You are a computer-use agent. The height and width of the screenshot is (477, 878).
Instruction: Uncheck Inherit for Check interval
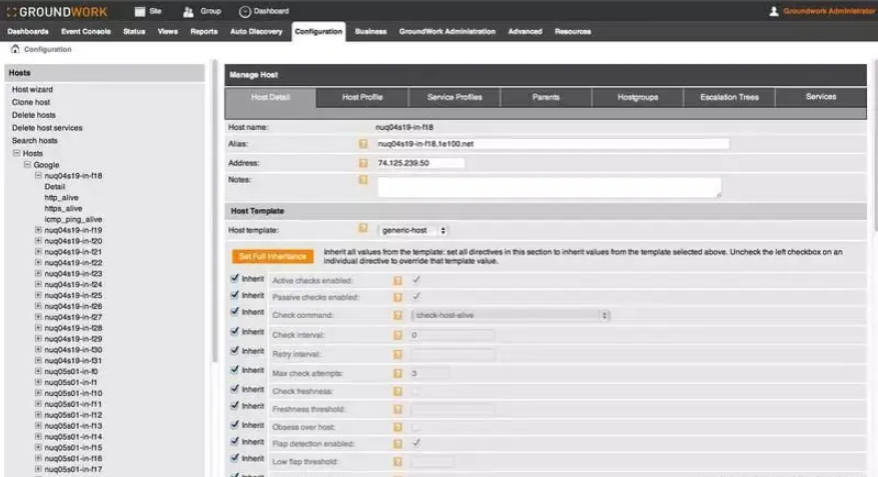point(235,331)
